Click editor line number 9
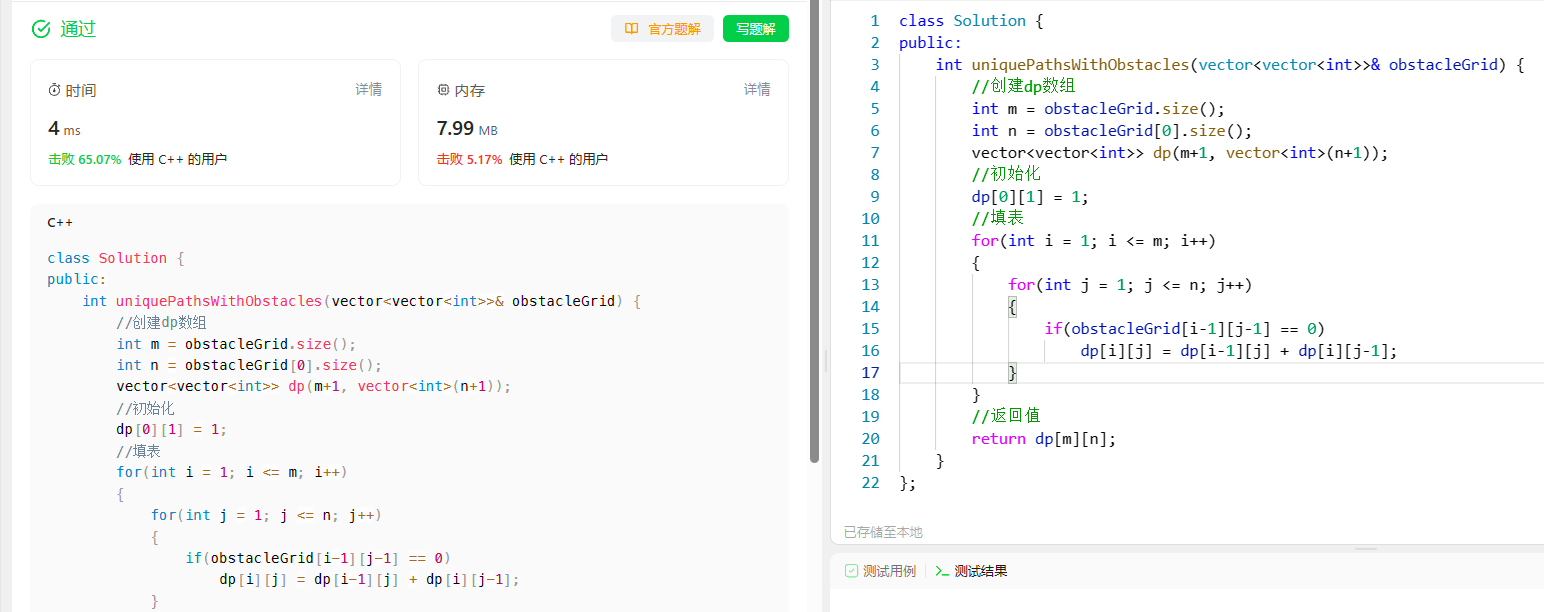Screen dimensions: 1544x612 pos(875,197)
